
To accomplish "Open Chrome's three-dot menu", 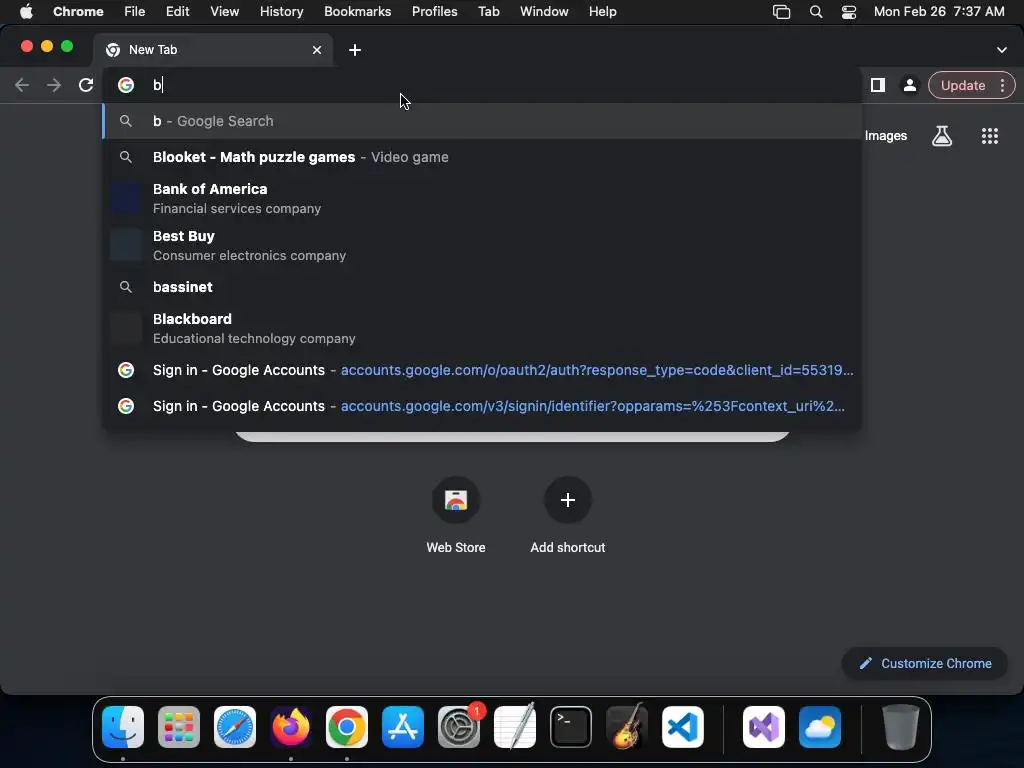I will coord(1002,86).
